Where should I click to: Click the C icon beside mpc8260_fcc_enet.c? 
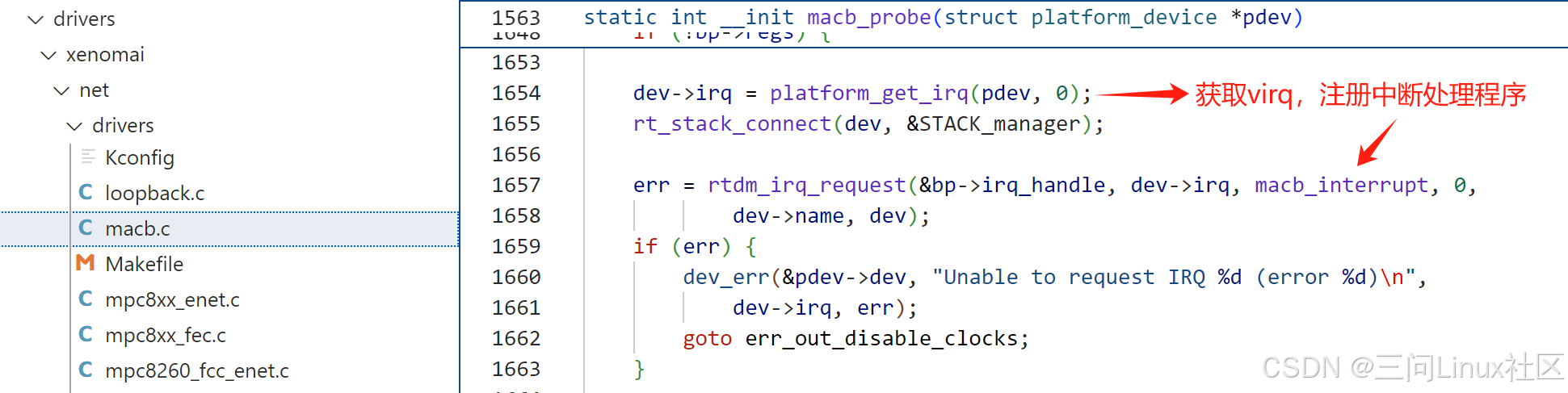click(x=86, y=370)
